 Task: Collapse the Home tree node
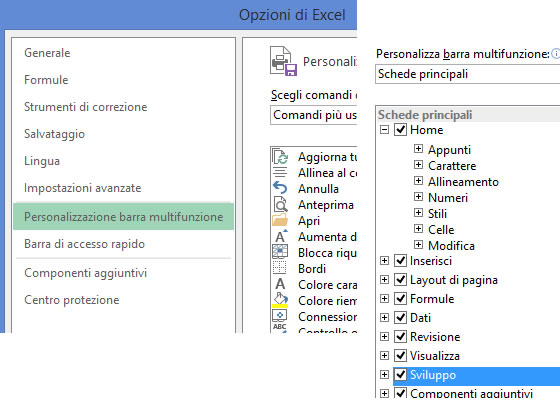[x=384, y=129]
